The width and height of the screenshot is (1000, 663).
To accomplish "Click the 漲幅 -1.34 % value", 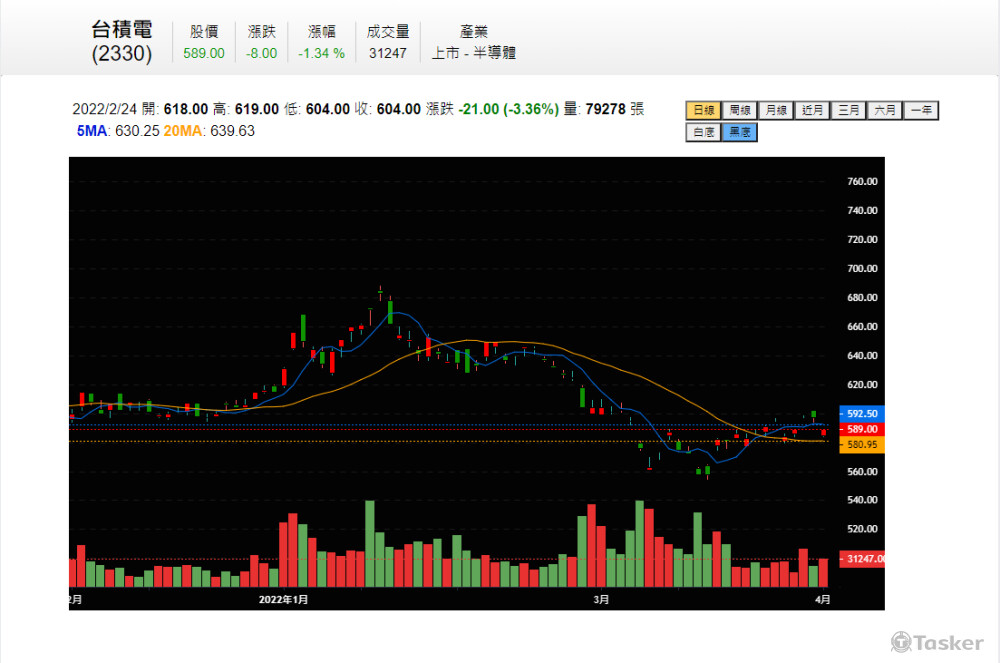I will (321, 54).
